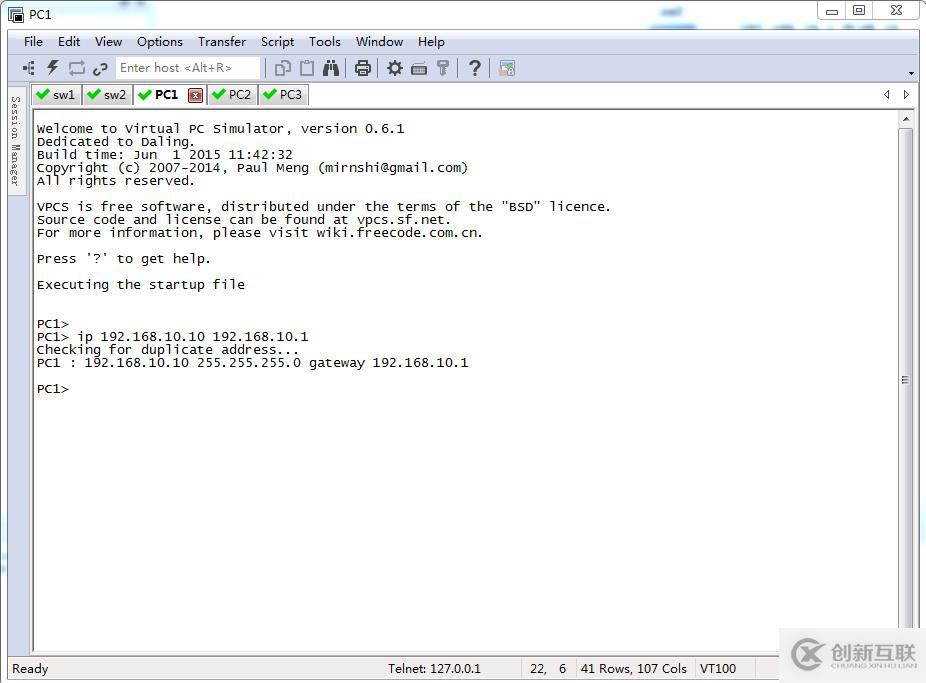Open the View menu
The image size is (926, 683).
point(109,42)
